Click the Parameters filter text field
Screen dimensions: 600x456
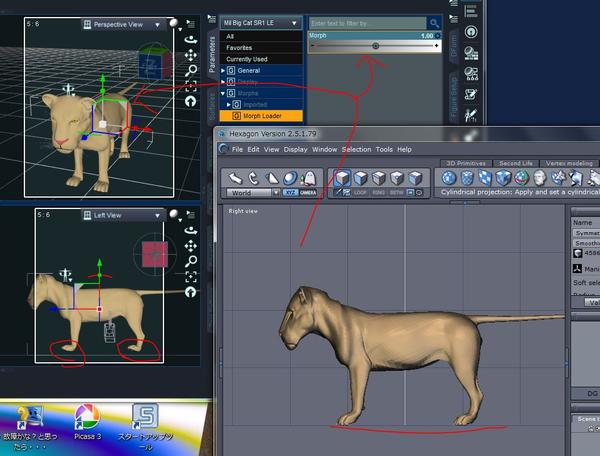pos(368,23)
